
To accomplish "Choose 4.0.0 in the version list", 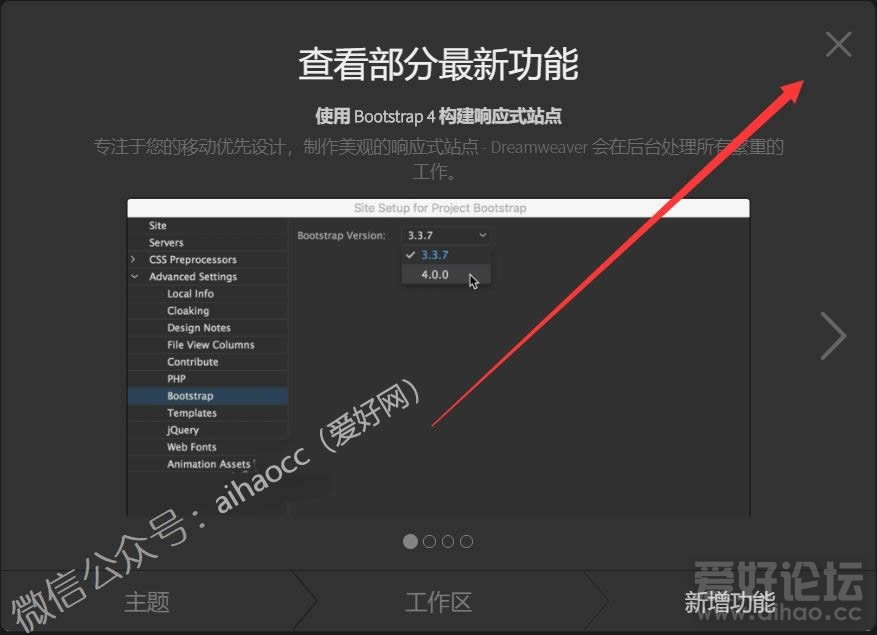I will (x=435, y=274).
